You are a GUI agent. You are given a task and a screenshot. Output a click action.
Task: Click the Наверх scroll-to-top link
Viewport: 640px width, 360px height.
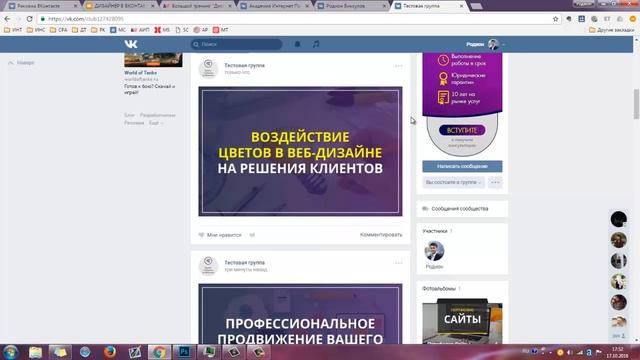pos(21,63)
